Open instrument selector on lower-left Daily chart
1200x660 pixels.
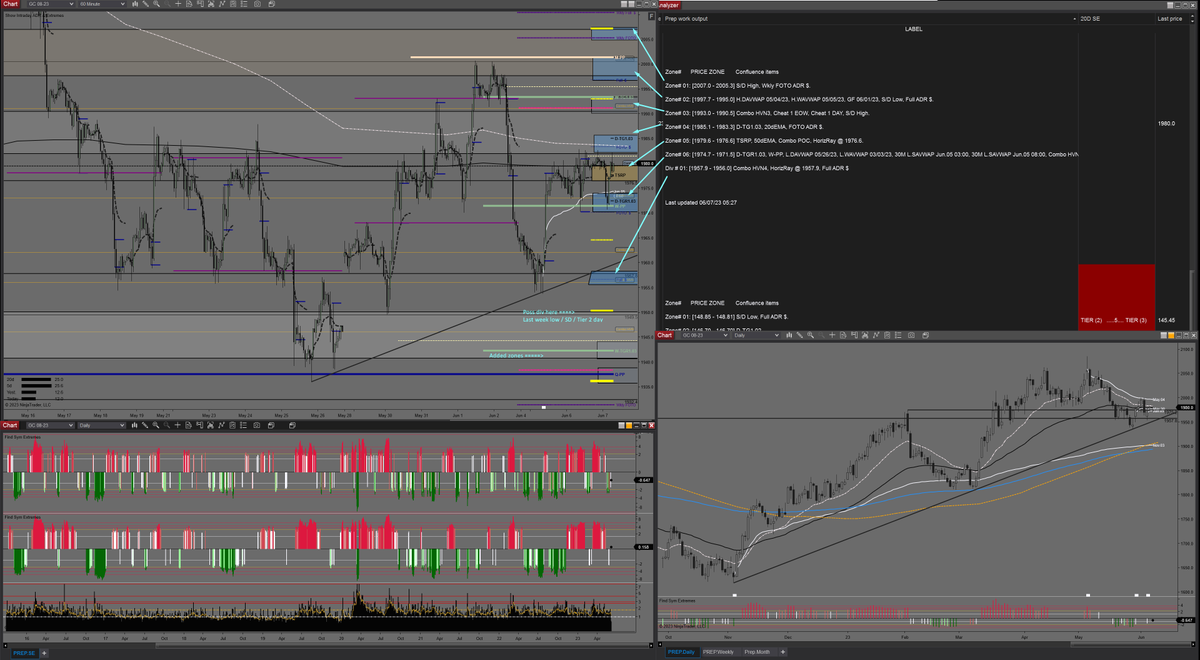[51, 425]
